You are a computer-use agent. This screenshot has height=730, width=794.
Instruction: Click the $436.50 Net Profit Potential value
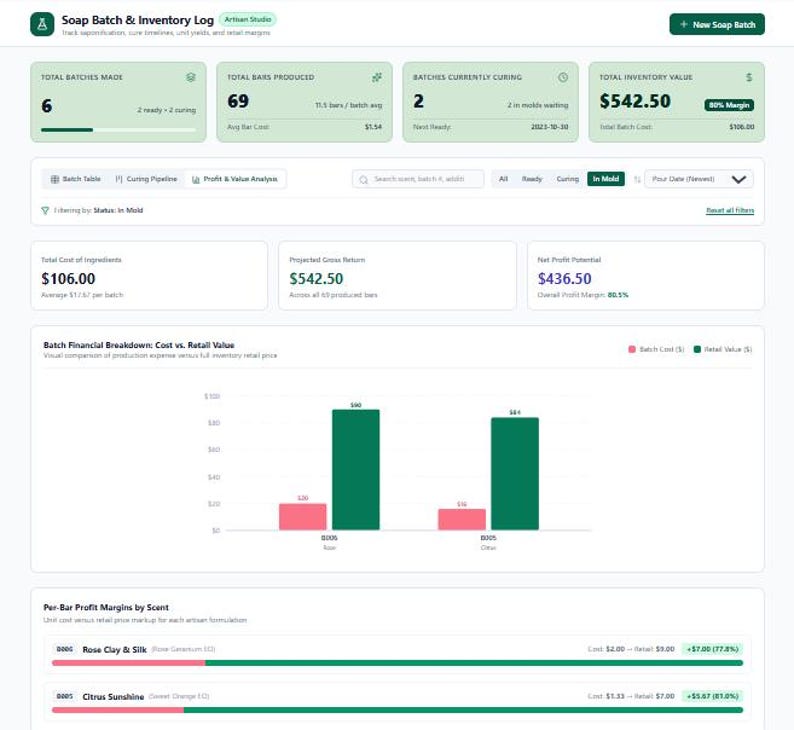point(564,279)
